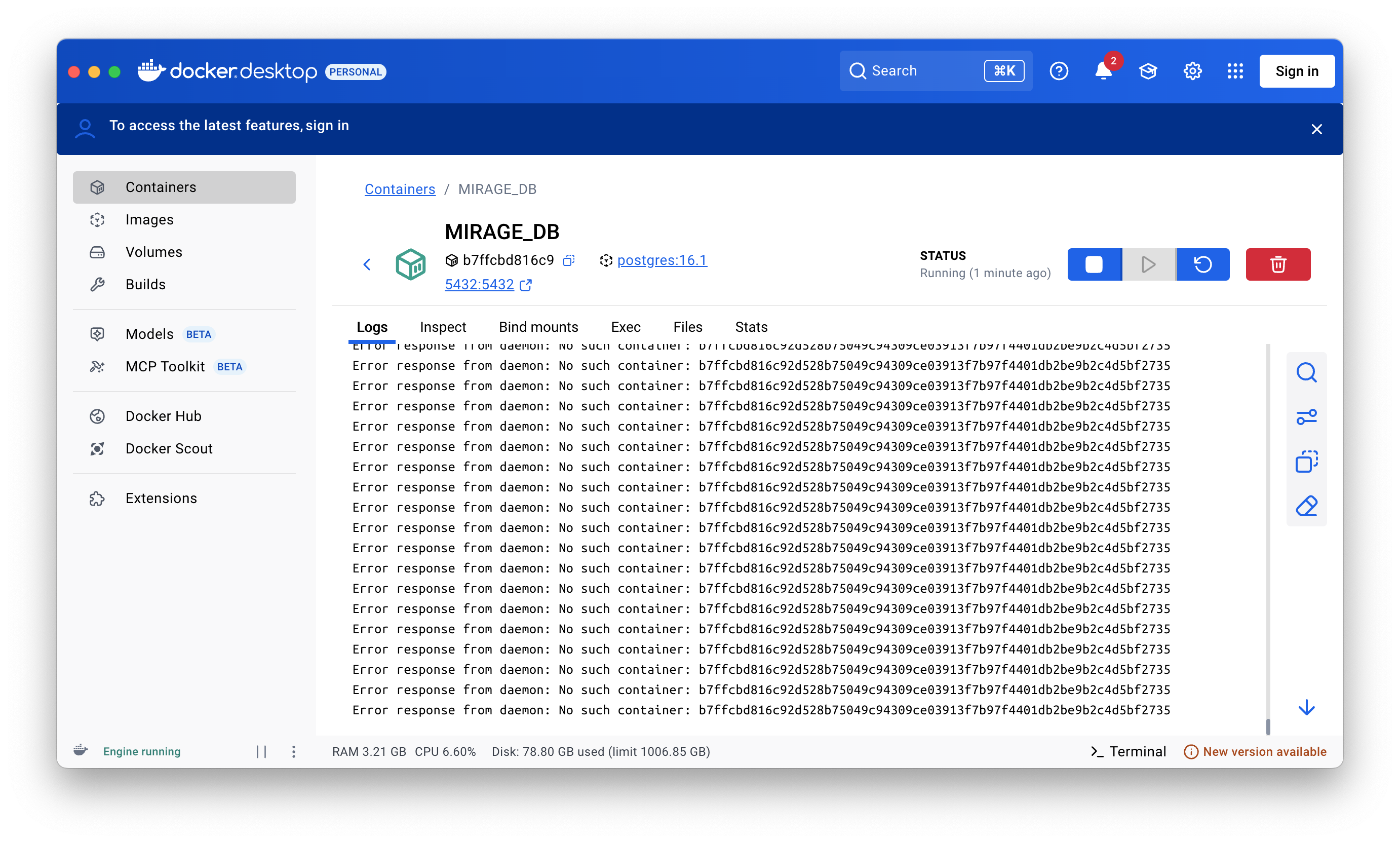The width and height of the screenshot is (1400, 843).
Task: Copy the container ID b7ffcbd816c9
Action: (568, 260)
